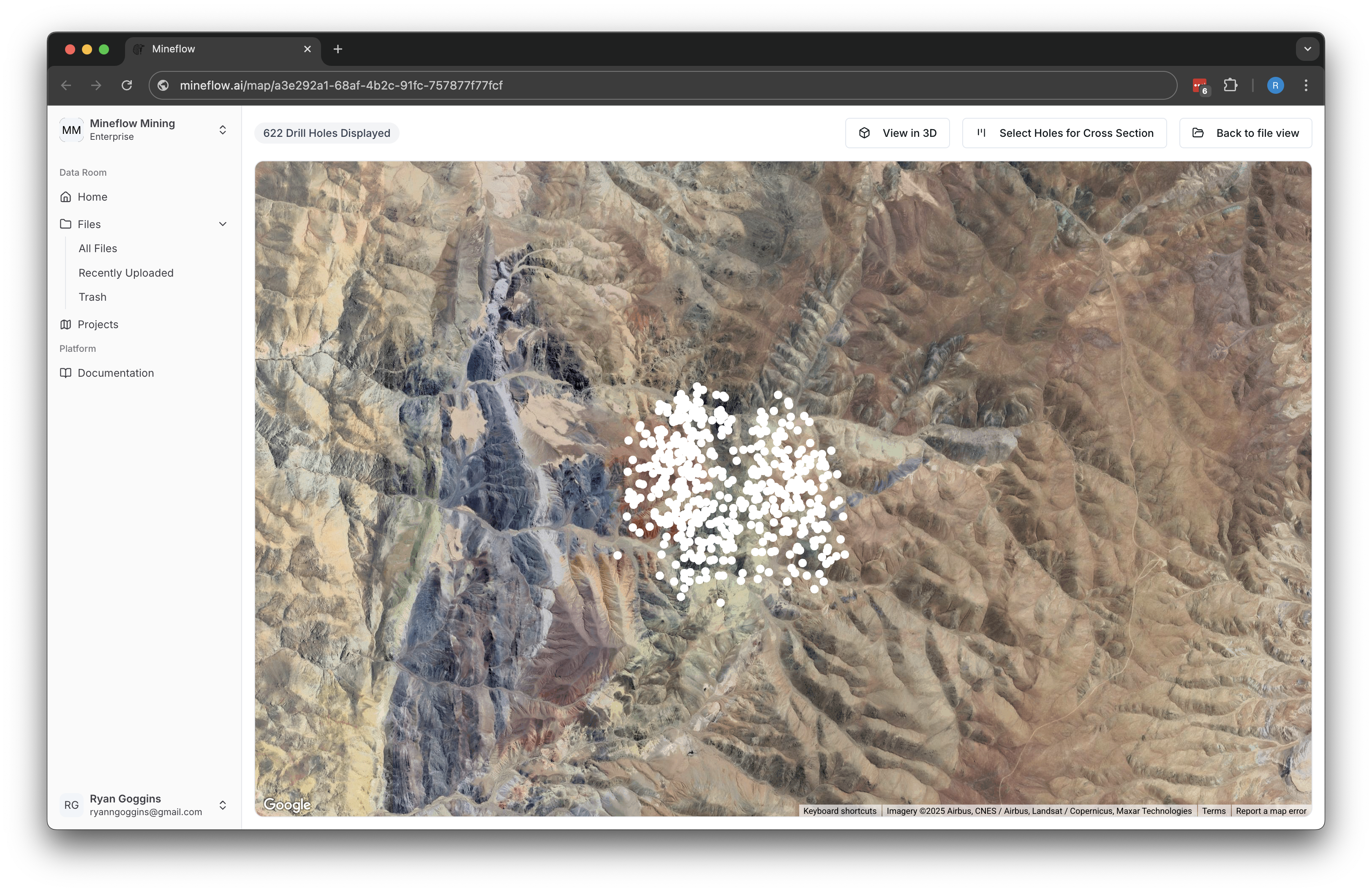Screen dimensions: 1372x892
Task: Click Report a map error
Action: (x=1271, y=811)
